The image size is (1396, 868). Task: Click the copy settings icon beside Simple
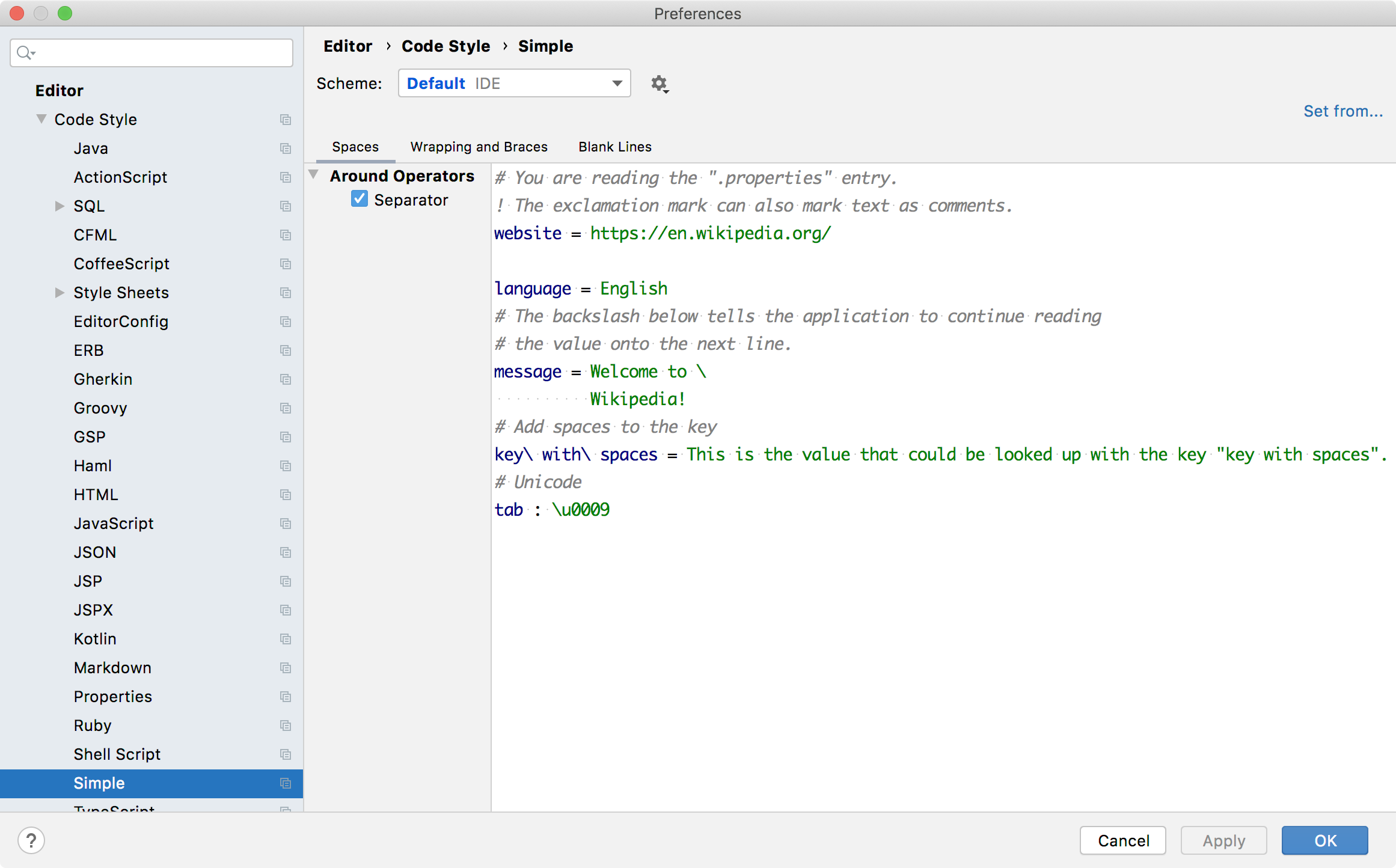[286, 783]
